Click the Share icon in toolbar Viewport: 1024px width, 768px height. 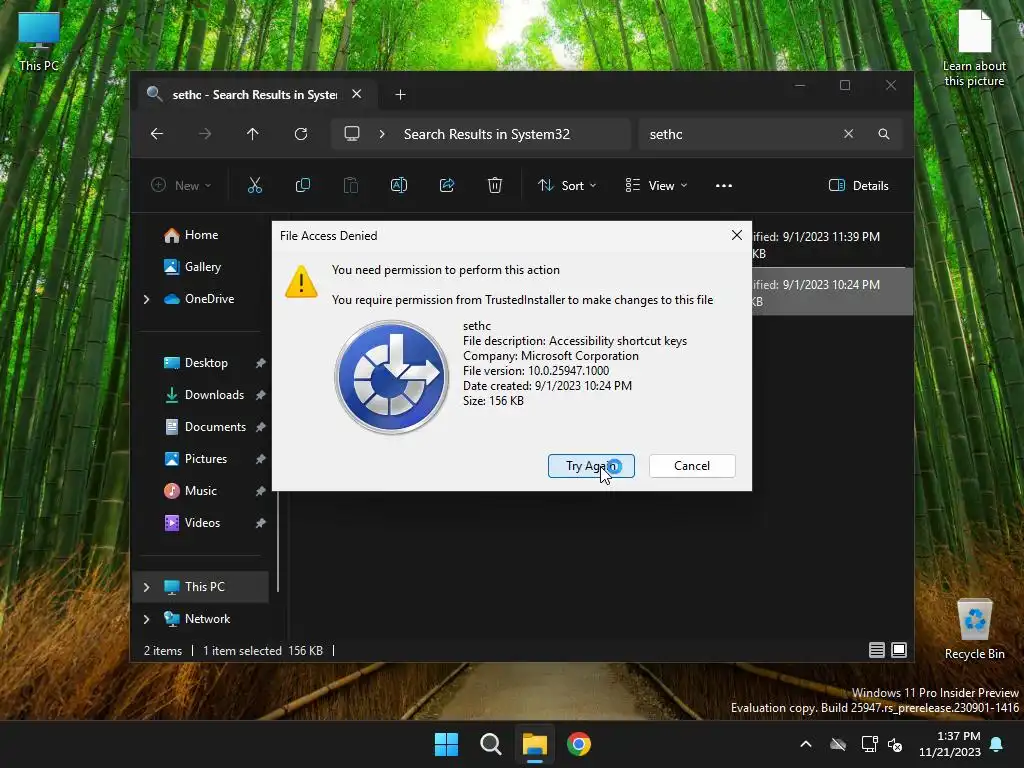447,185
